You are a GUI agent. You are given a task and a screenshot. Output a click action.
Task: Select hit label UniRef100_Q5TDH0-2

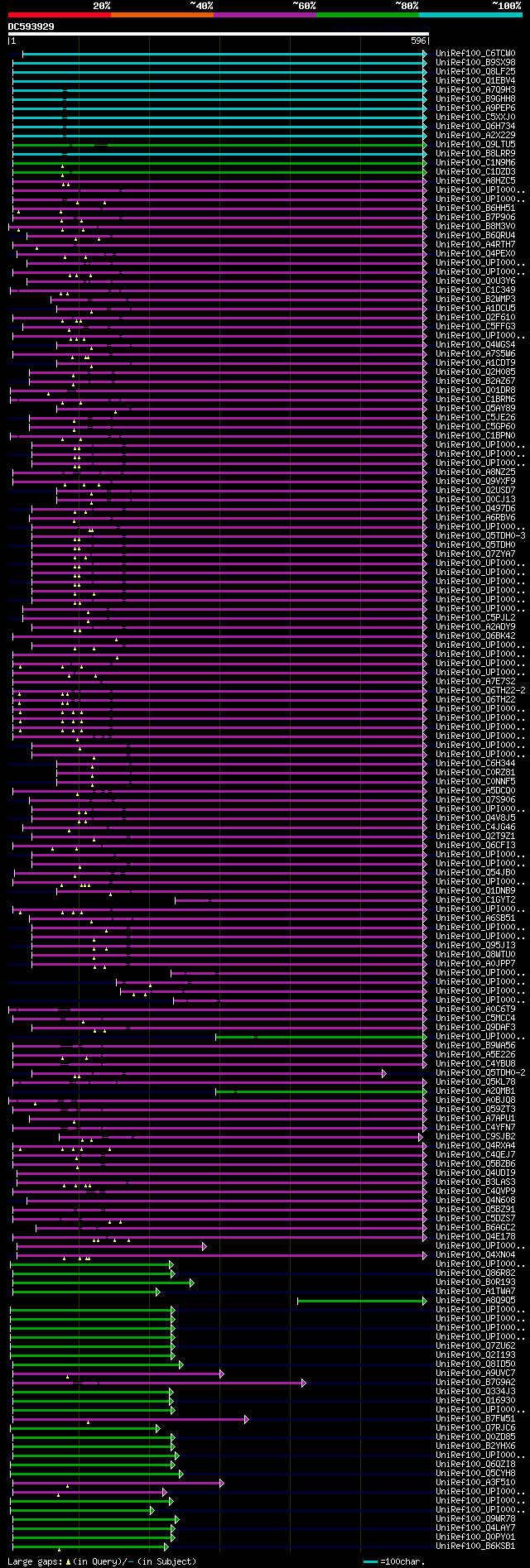(x=480, y=1073)
